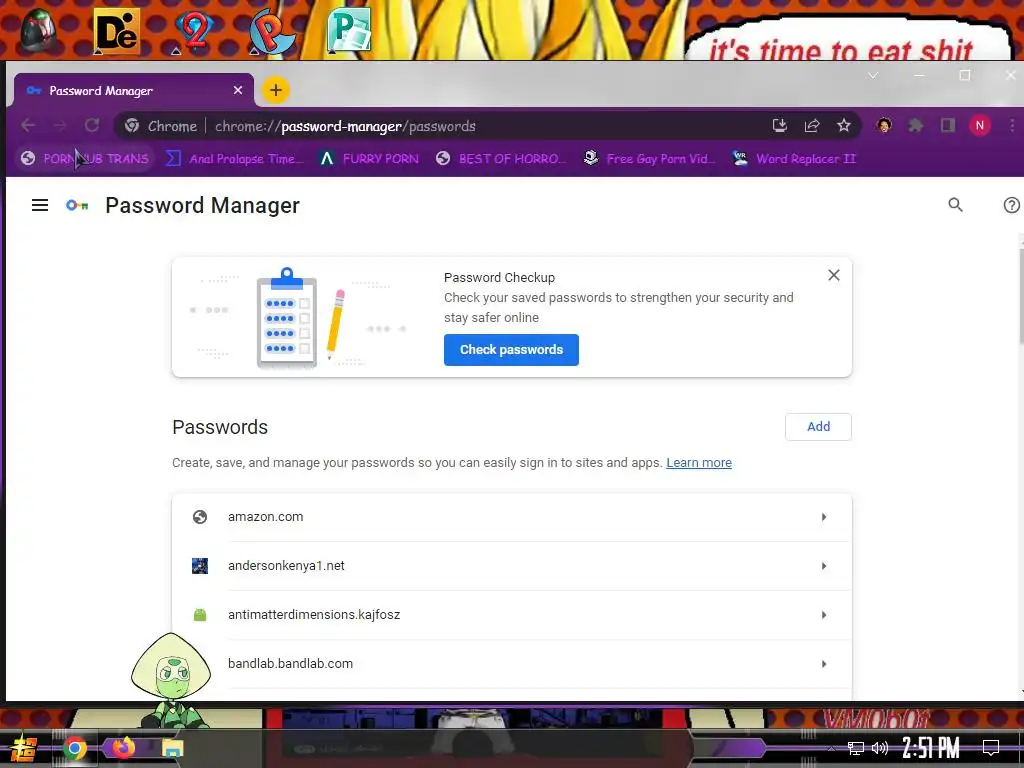The image size is (1024, 768).
Task: Click the Start button on taskbar
Action: (x=23, y=748)
